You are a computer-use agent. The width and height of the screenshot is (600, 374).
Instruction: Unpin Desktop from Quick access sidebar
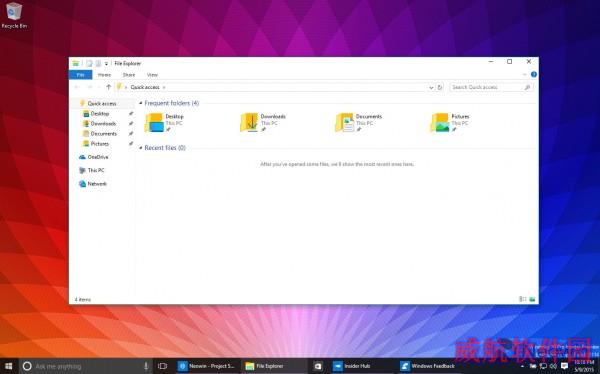coord(131,114)
